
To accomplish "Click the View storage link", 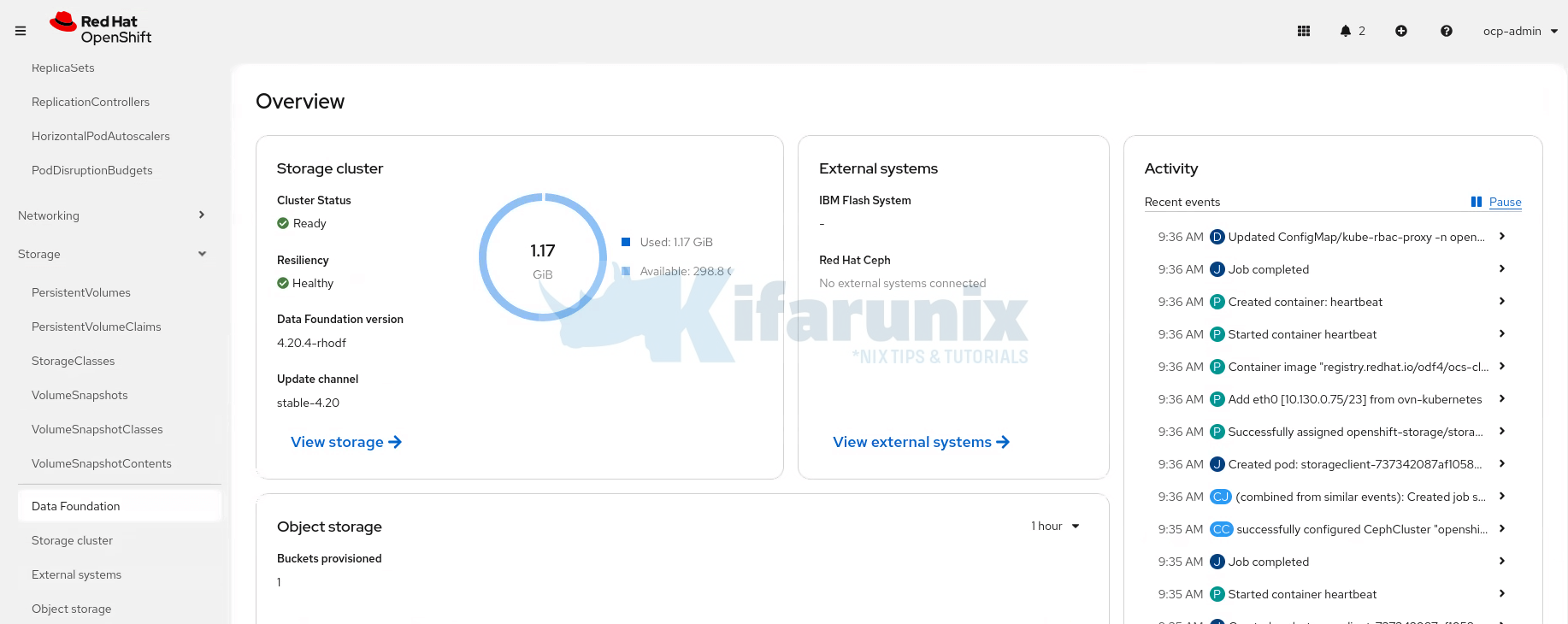I will pos(346,442).
